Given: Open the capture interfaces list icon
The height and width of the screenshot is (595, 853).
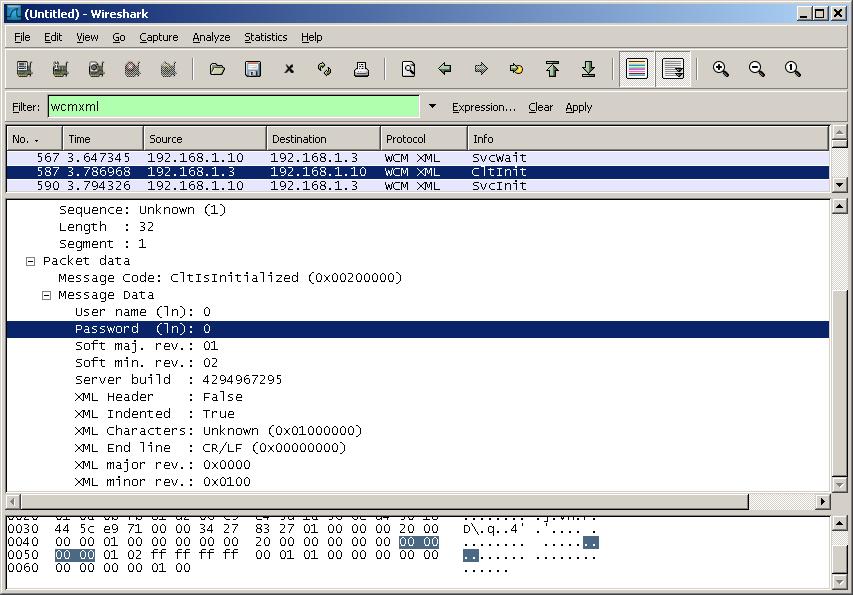Looking at the screenshot, I should coord(24,69).
